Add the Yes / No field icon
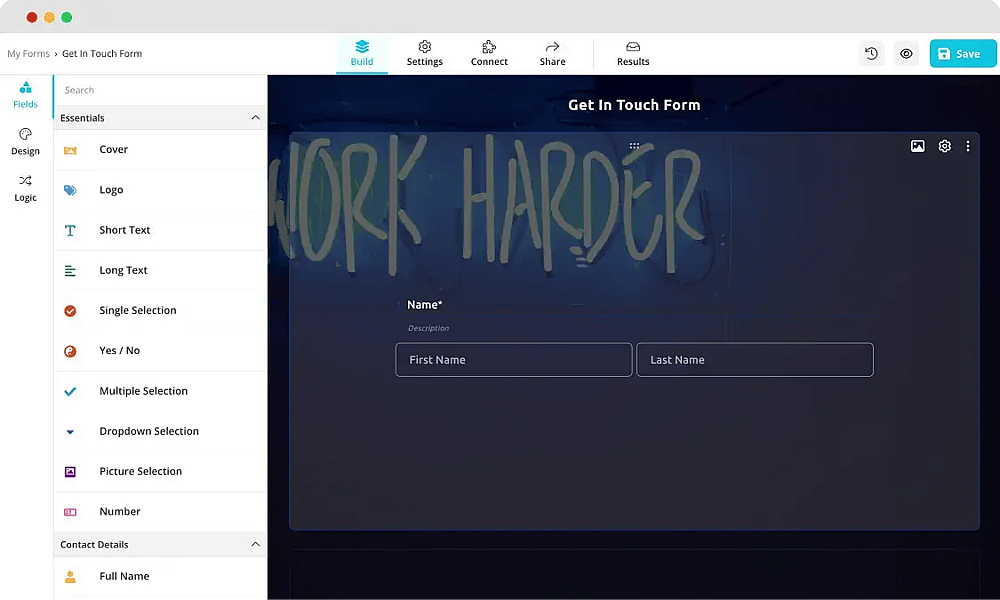This screenshot has width=1000, height=600. tap(70, 351)
